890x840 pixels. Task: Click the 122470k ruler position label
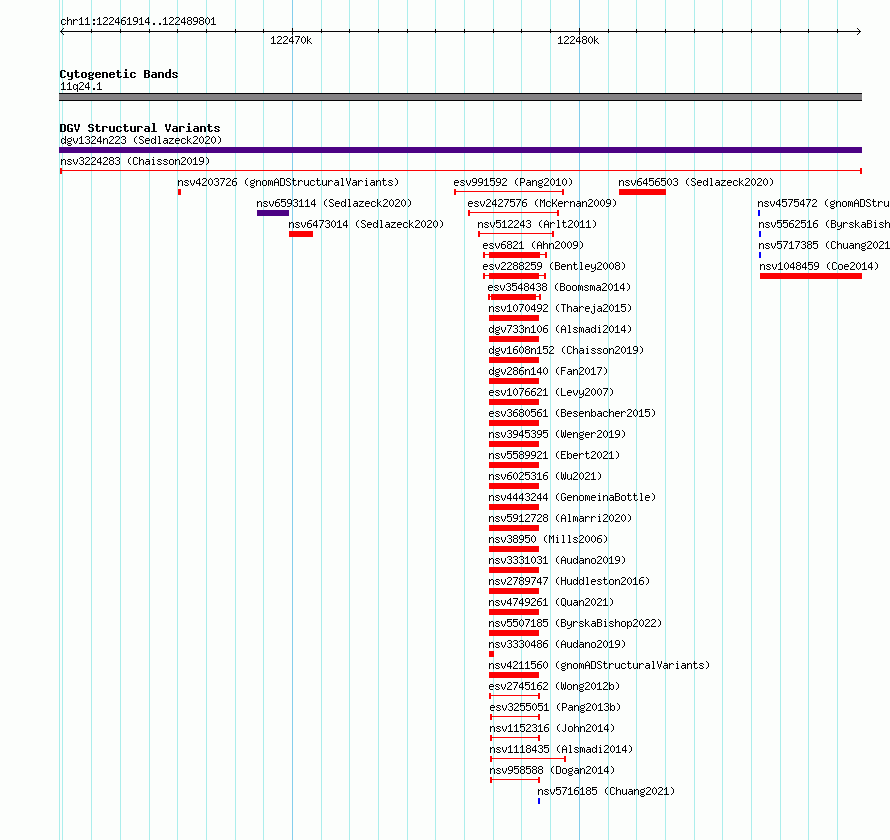291,40
